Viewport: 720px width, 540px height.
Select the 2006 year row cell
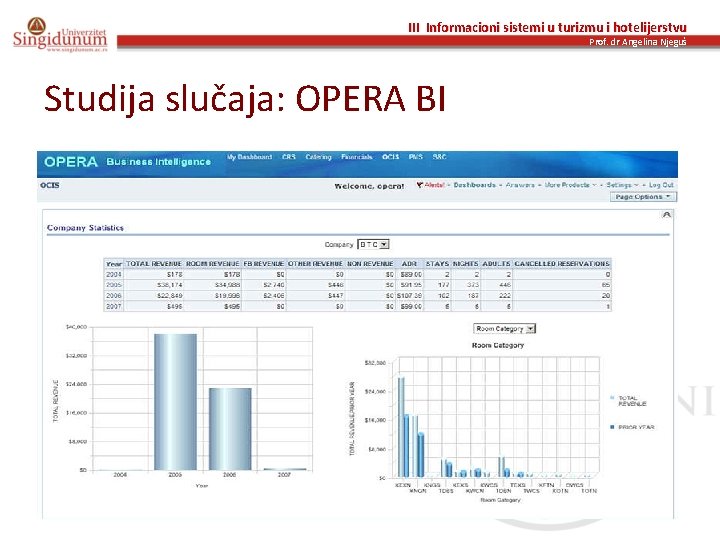coord(114,296)
